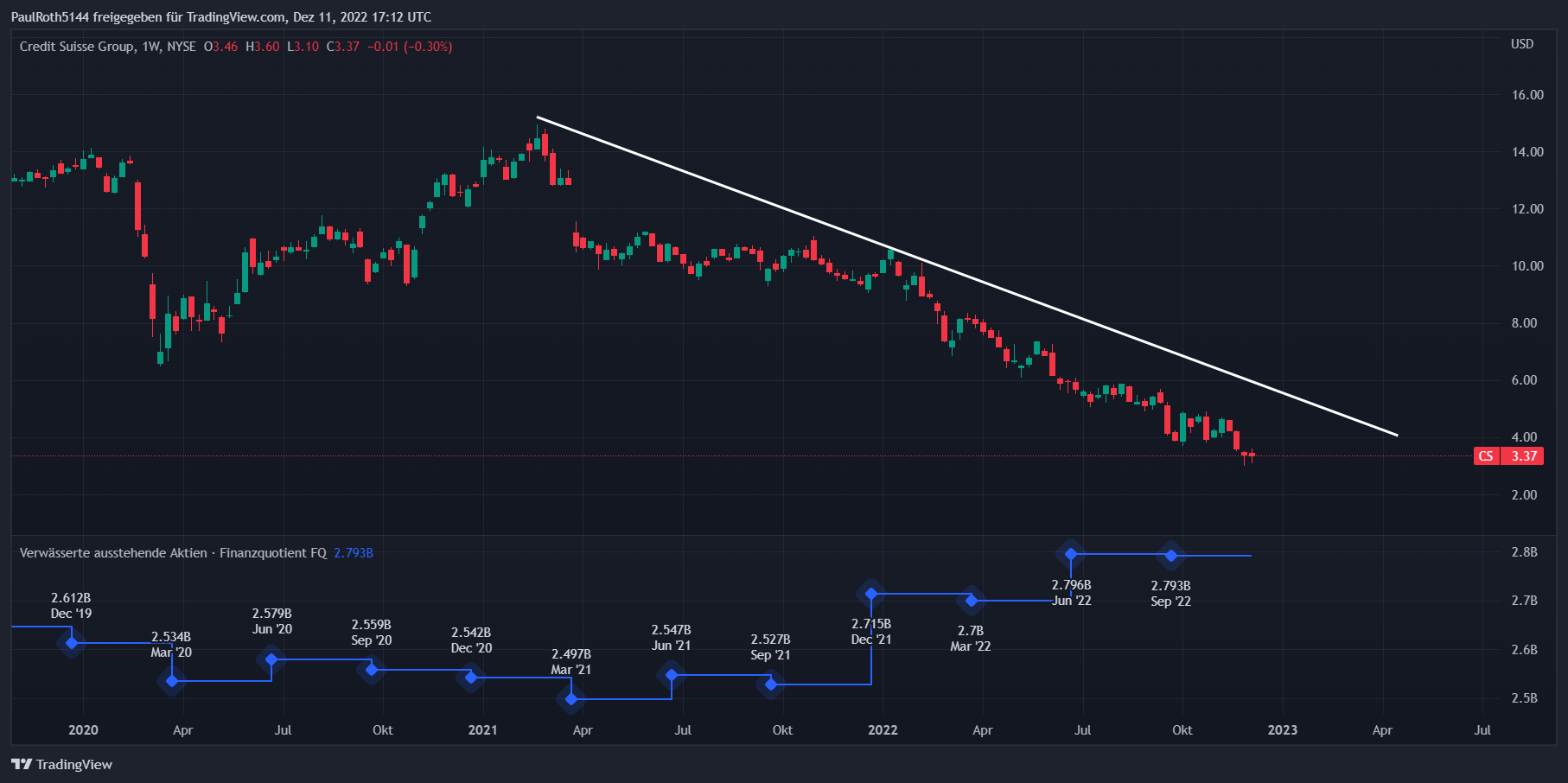Click the 2022 label on time axis
The height and width of the screenshot is (783, 1568).
[x=883, y=730]
